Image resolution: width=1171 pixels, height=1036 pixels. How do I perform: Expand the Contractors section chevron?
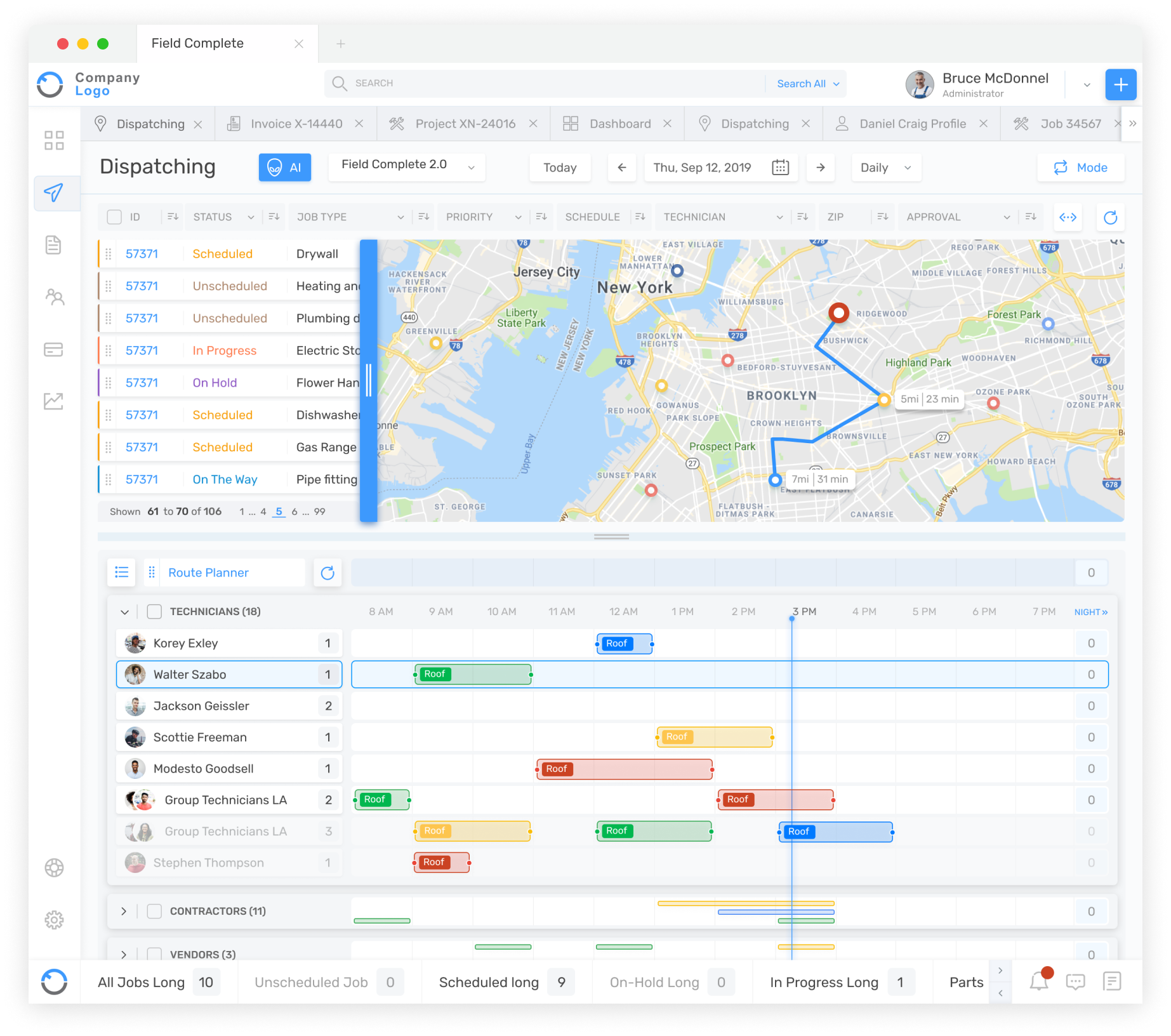[x=124, y=911]
